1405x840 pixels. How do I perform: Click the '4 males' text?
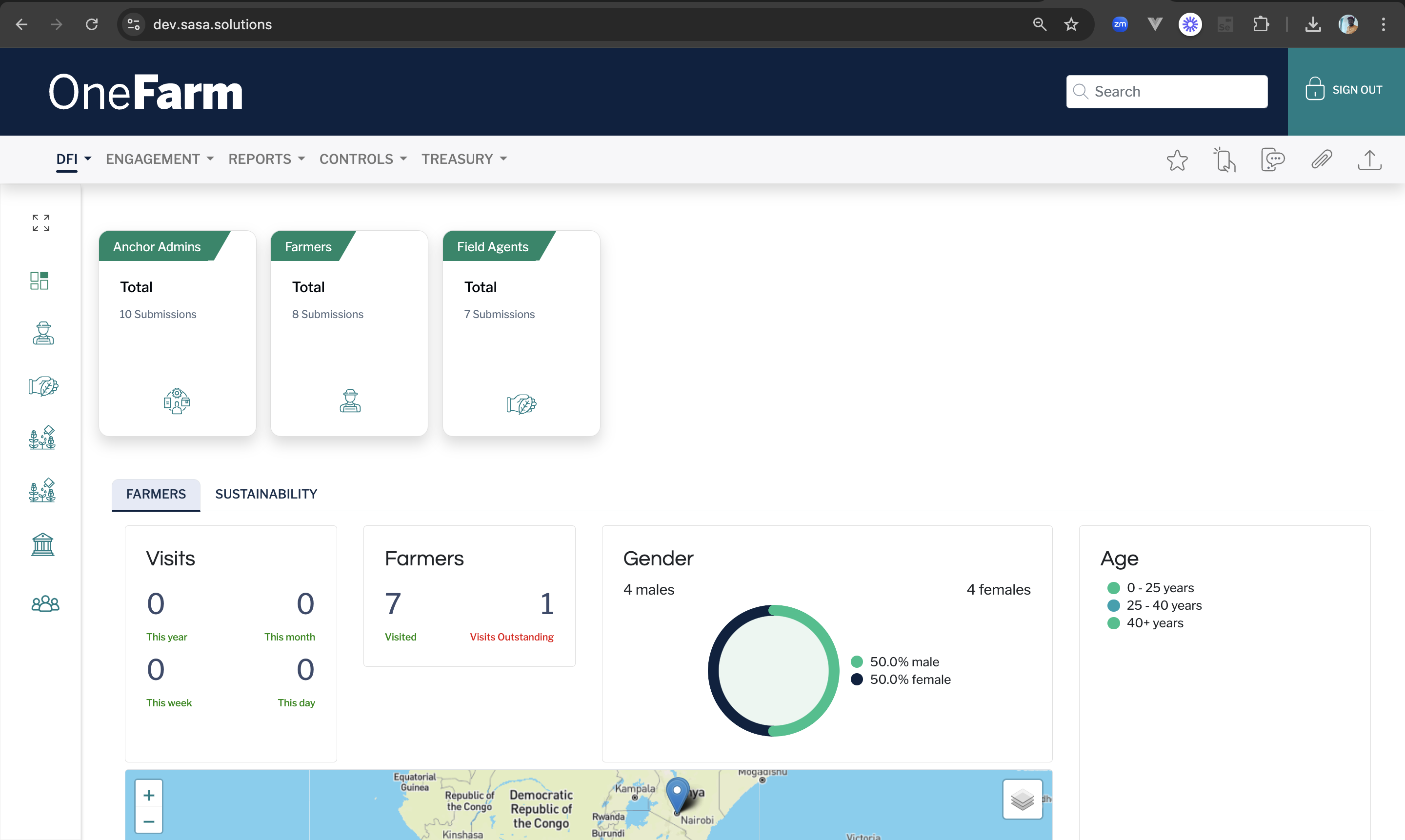coord(648,589)
